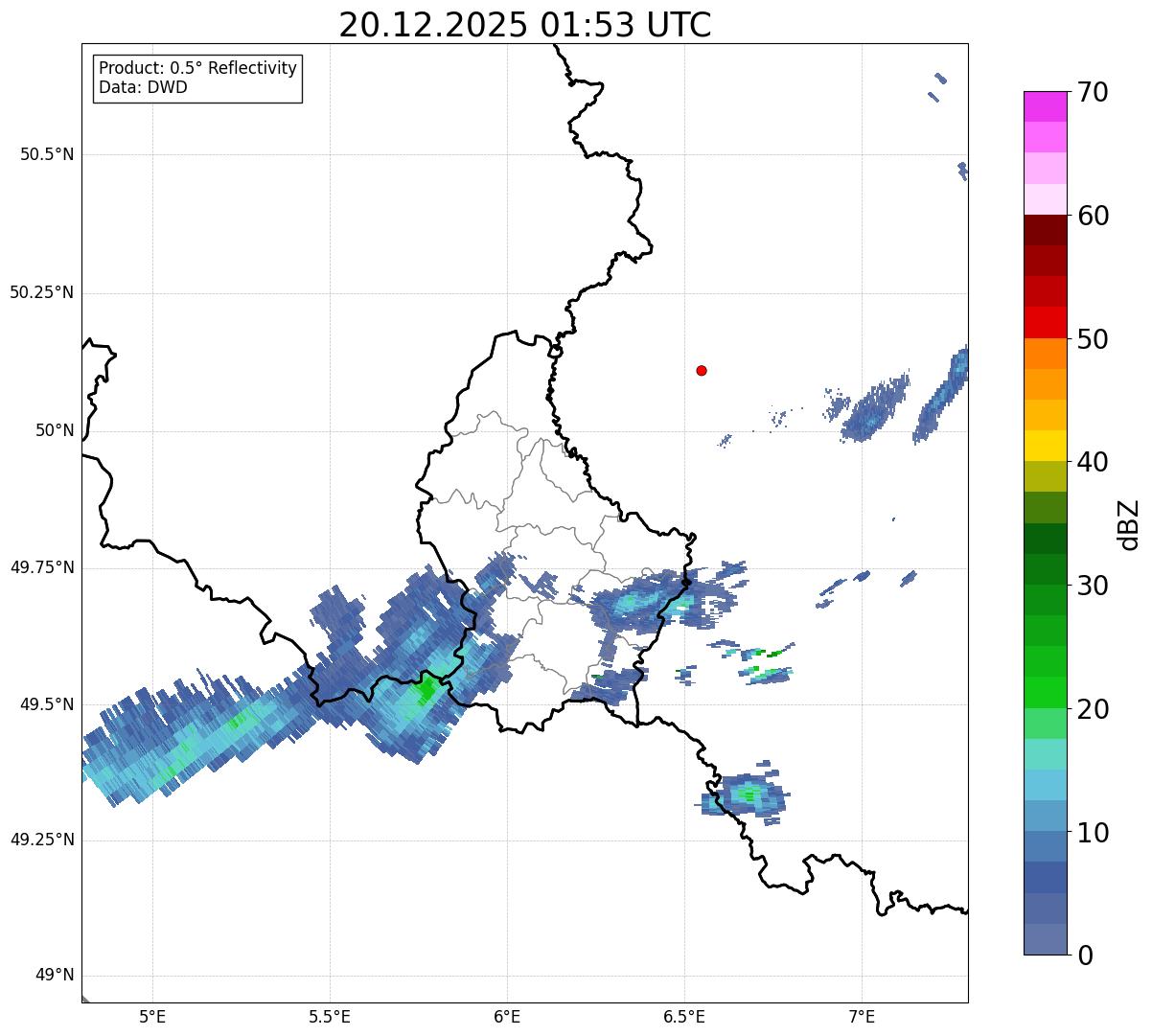Click the 7°E longitude label
The height and width of the screenshot is (1036, 1152).
click(862, 1017)
